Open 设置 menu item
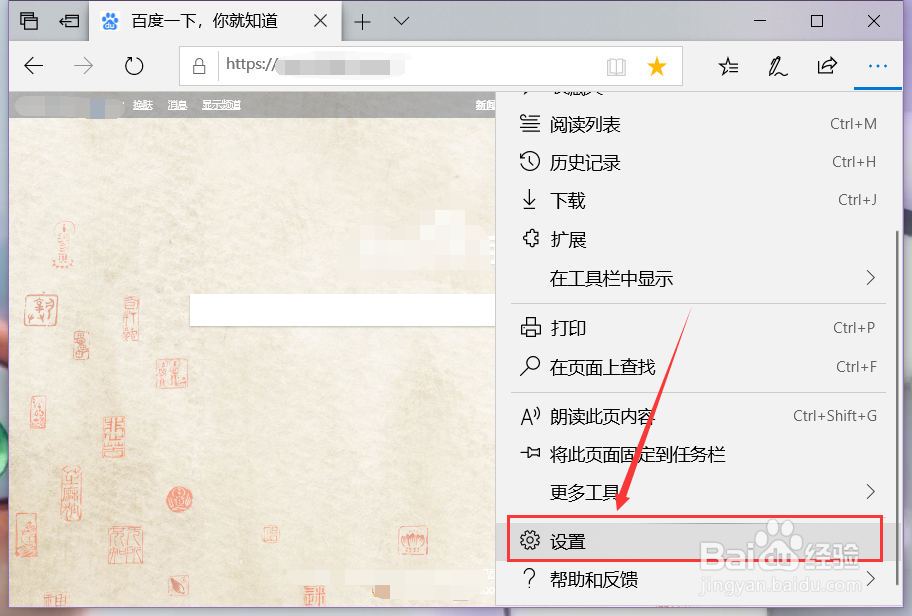This screenshot has height=616, width=912. click(x=695, y=541)
